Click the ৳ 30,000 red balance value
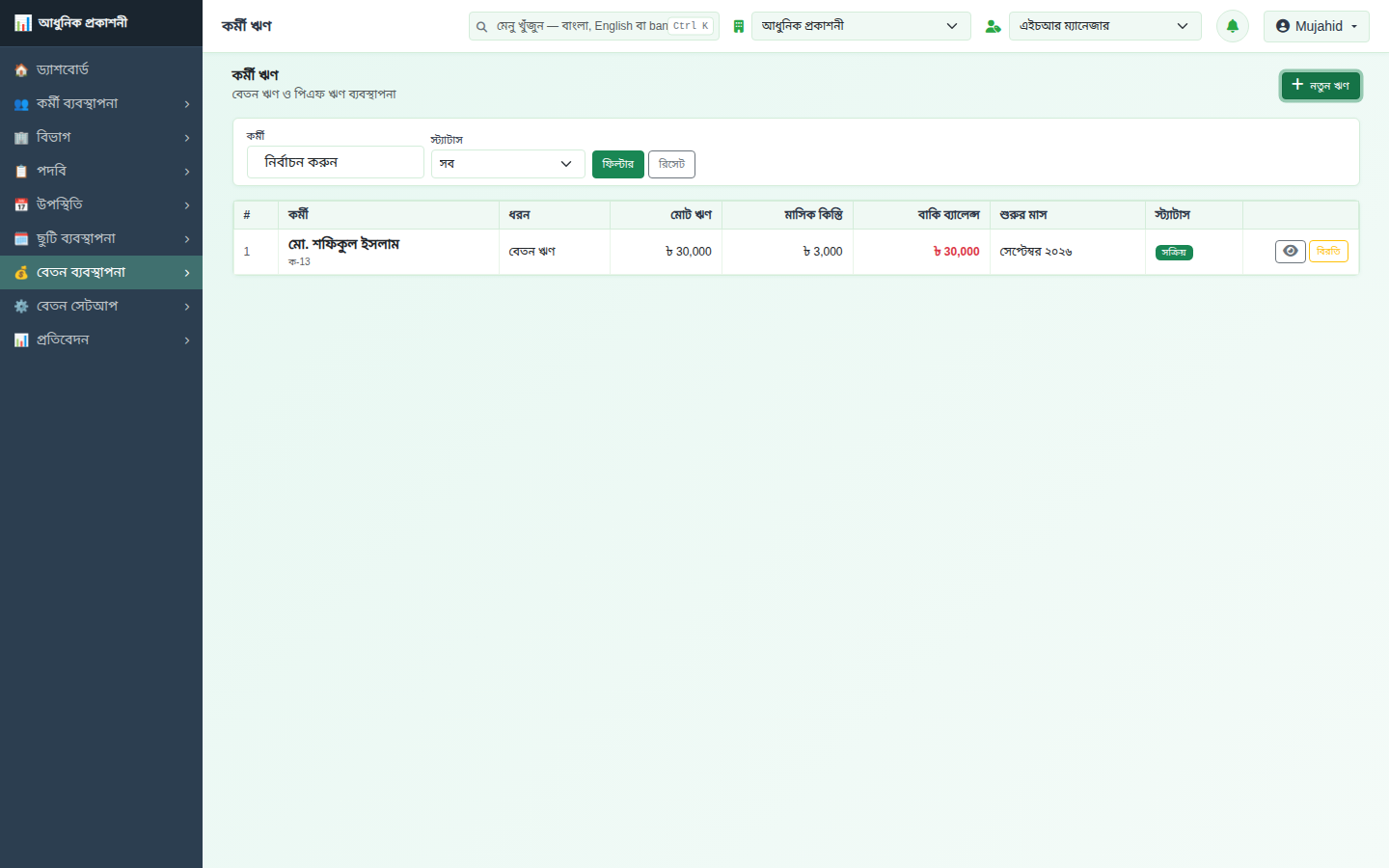 tap(956, 252)
